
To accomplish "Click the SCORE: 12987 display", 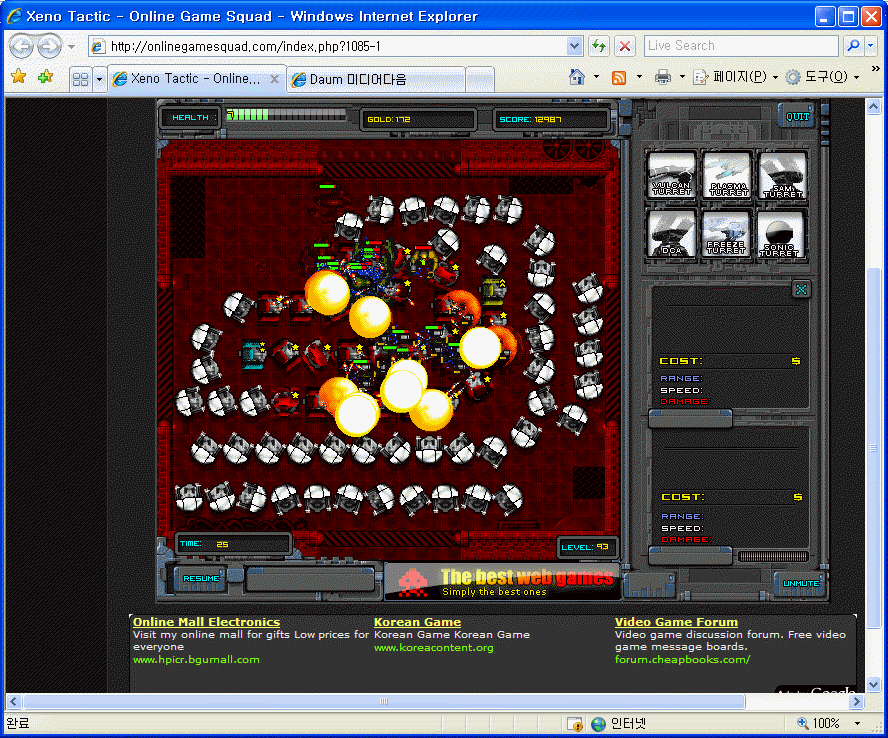I will [550, 120].
